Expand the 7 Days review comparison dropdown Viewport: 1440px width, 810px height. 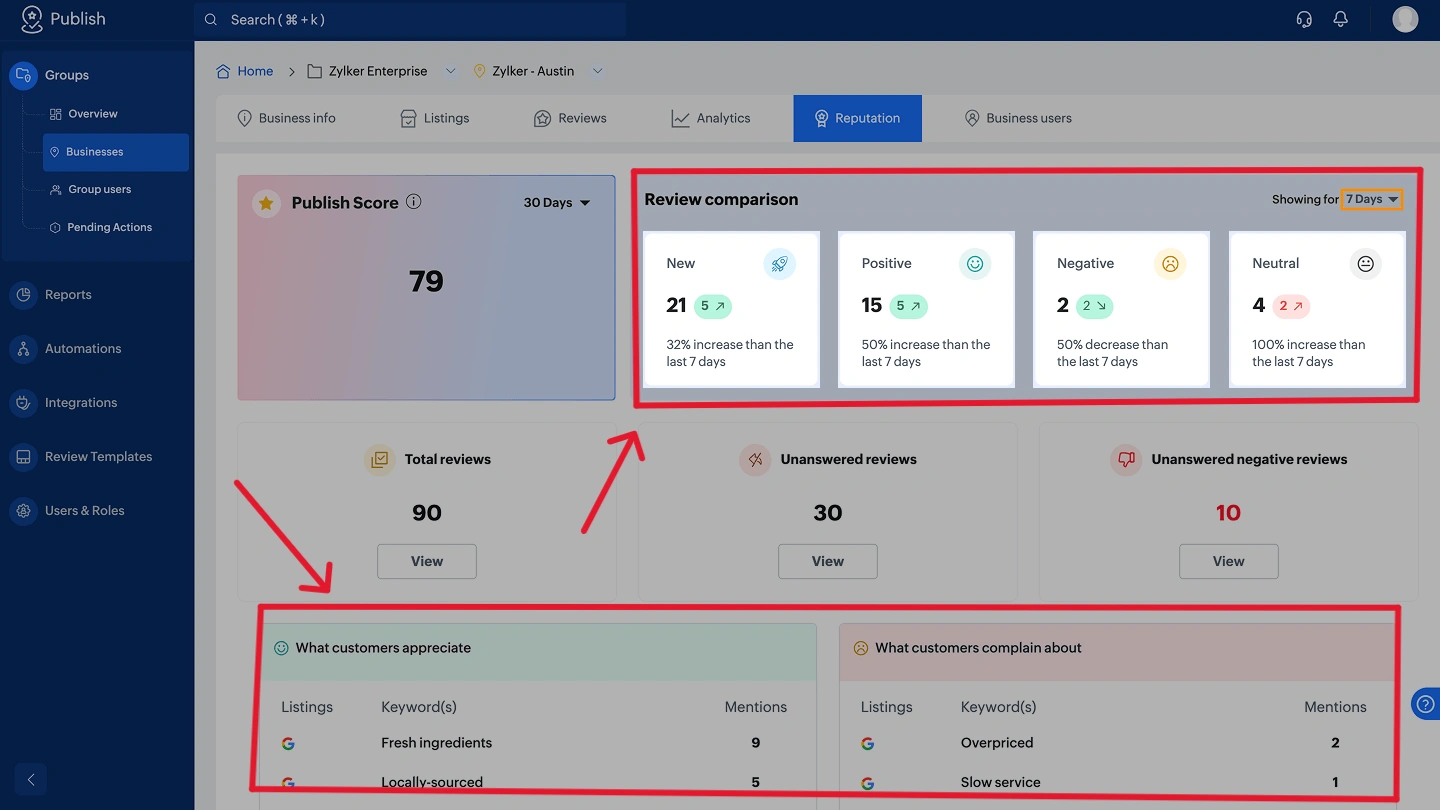(1372, 199)
